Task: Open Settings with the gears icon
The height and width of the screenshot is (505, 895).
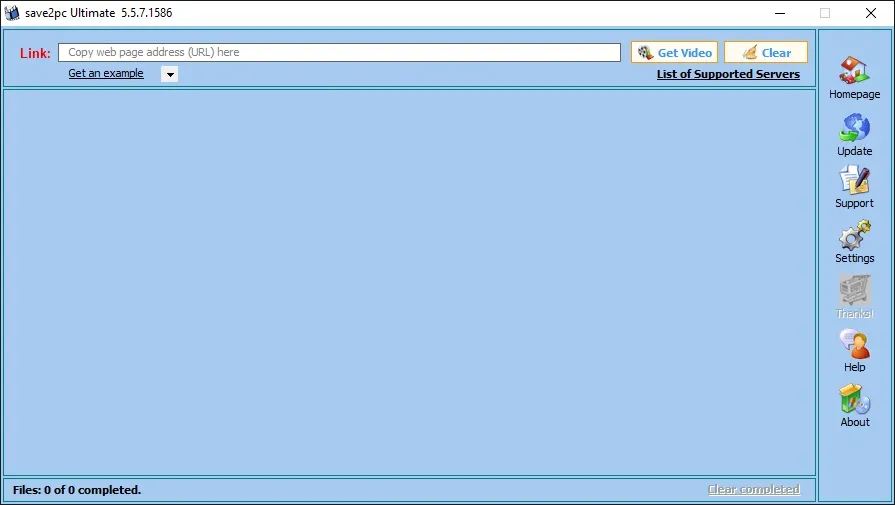Action: pyautogui.click(x=854, y=235)
